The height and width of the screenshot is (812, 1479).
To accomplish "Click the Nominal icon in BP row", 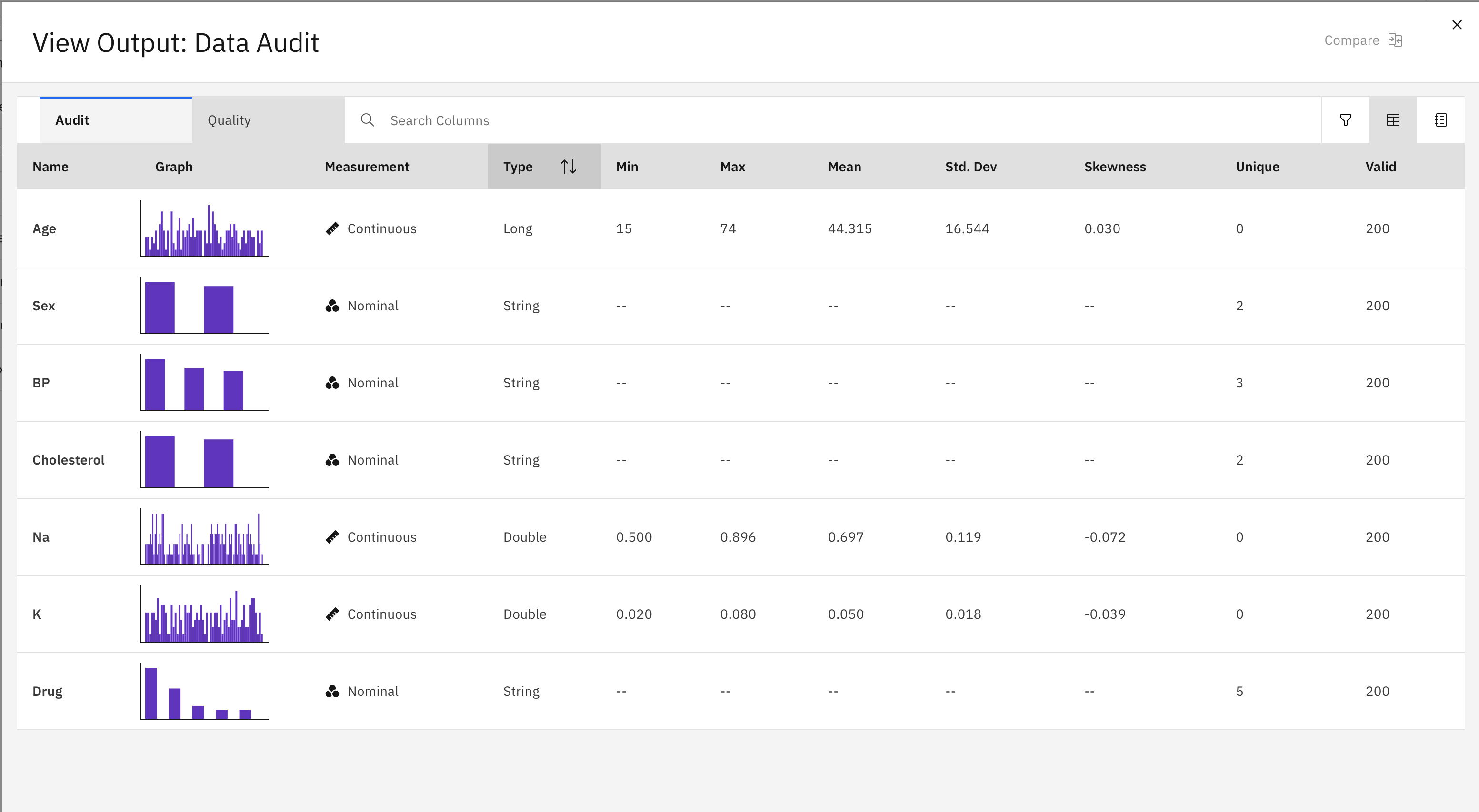I will coord(332,383).
